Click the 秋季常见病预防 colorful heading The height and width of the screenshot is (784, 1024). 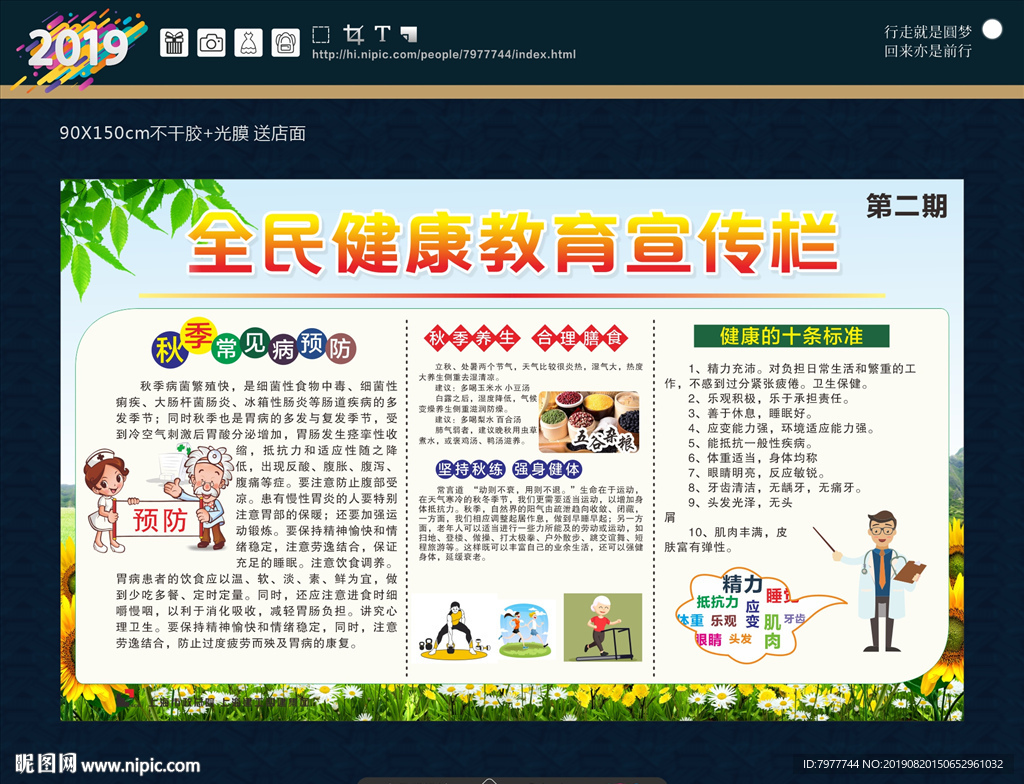tap(254, 342)
